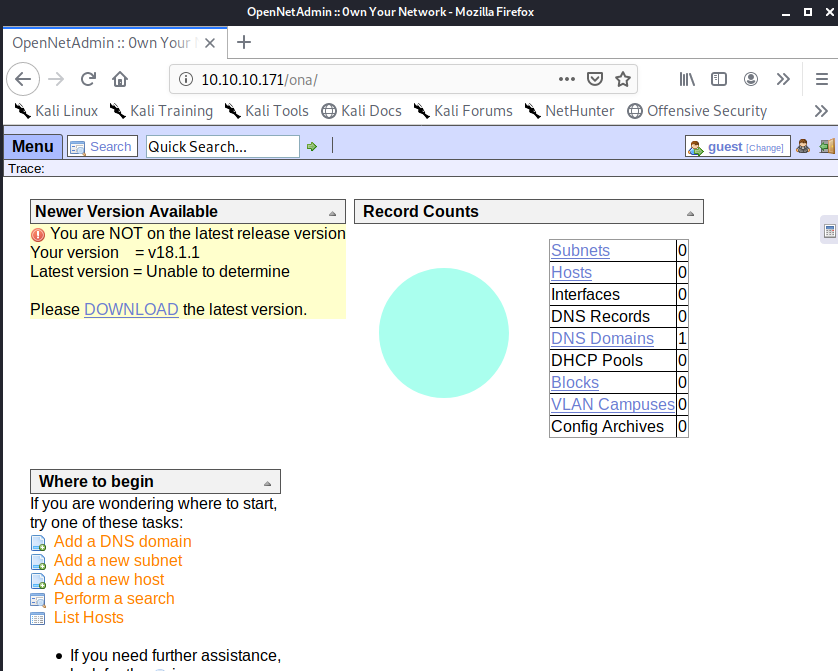This screenshot has width=838, height=671.
Task: Open the calculator side tab icon
Action: coord(829,231)
